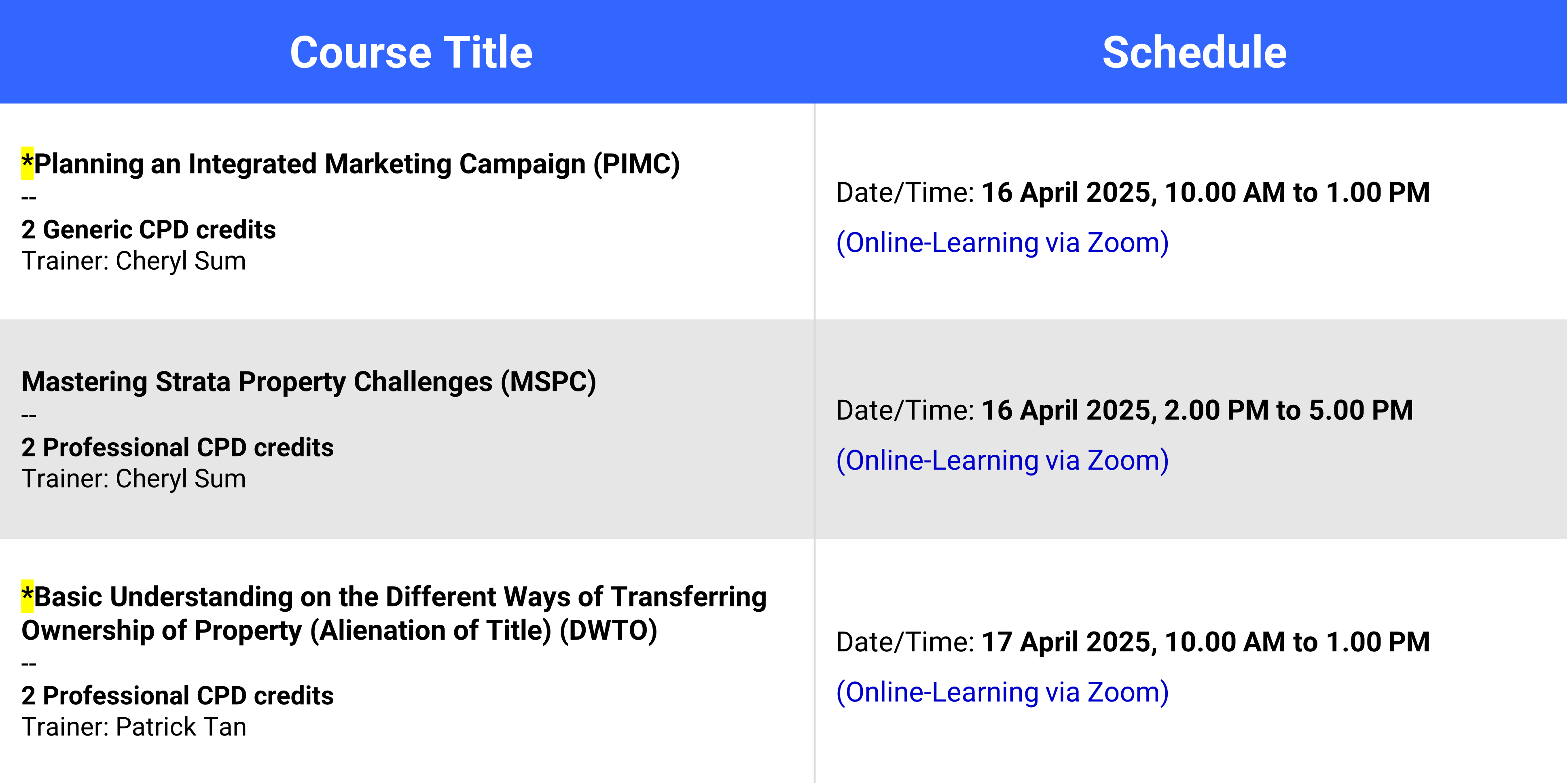Image resolution: width=1567 pixels, height=784 pixels.
Task: Open the PIMC Online-Learning via Zoom link
Action: tap(1002, 243)
